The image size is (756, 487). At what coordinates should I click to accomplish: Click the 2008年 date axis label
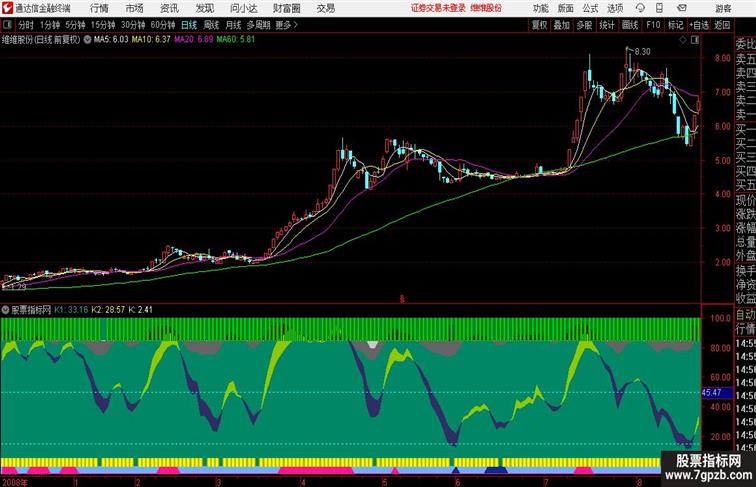tap(14, 482)
